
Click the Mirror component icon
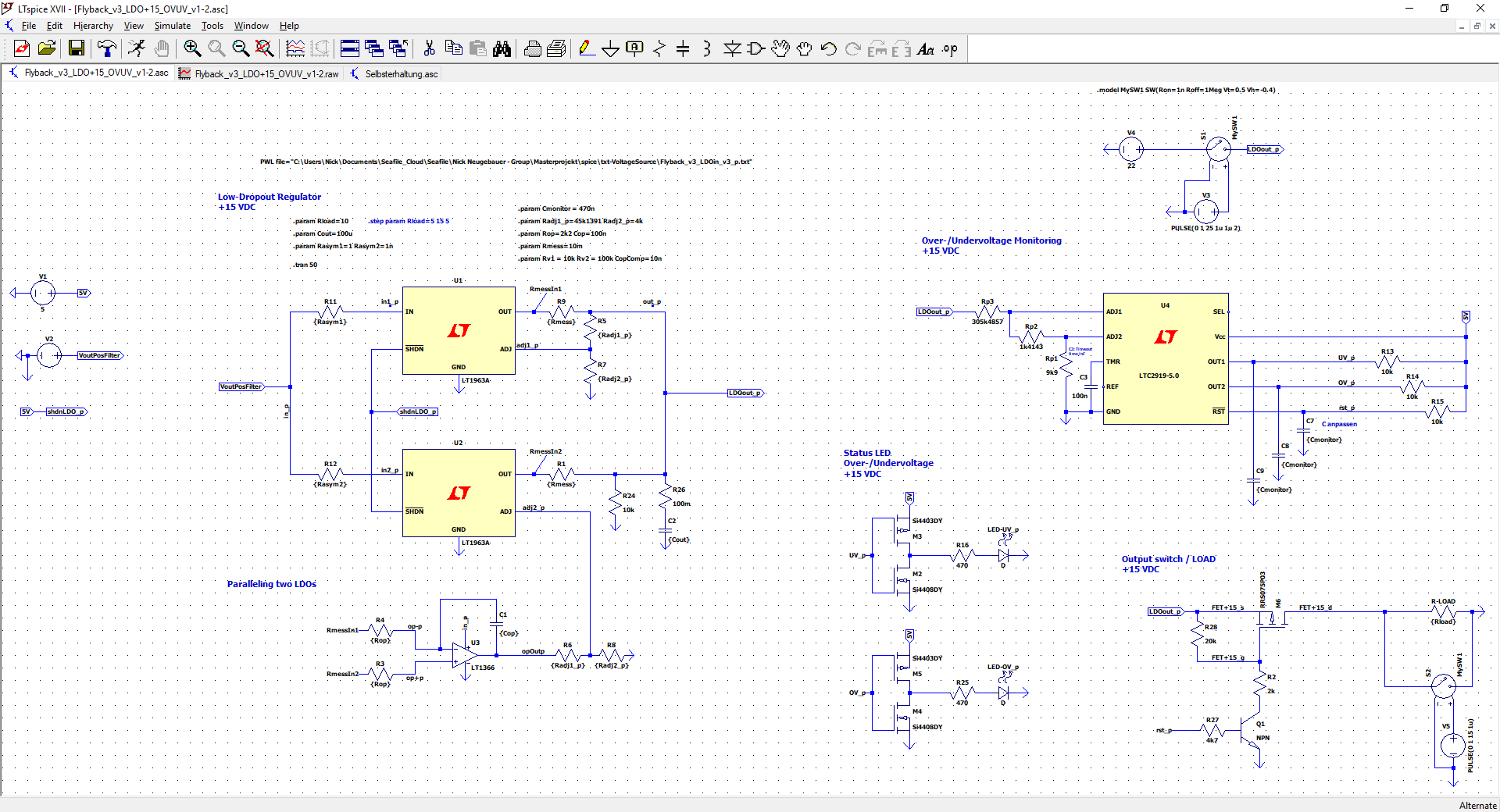(902, 48)
